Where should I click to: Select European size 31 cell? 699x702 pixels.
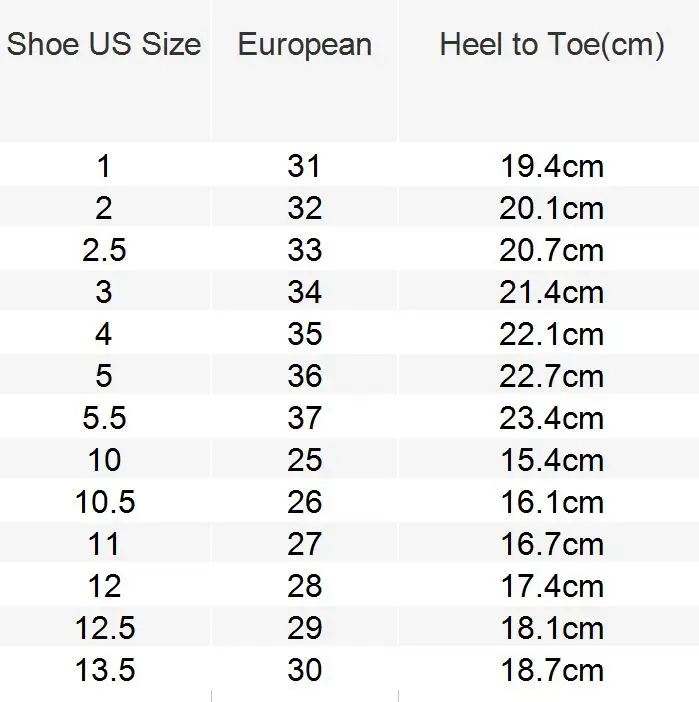coord(304,166)
